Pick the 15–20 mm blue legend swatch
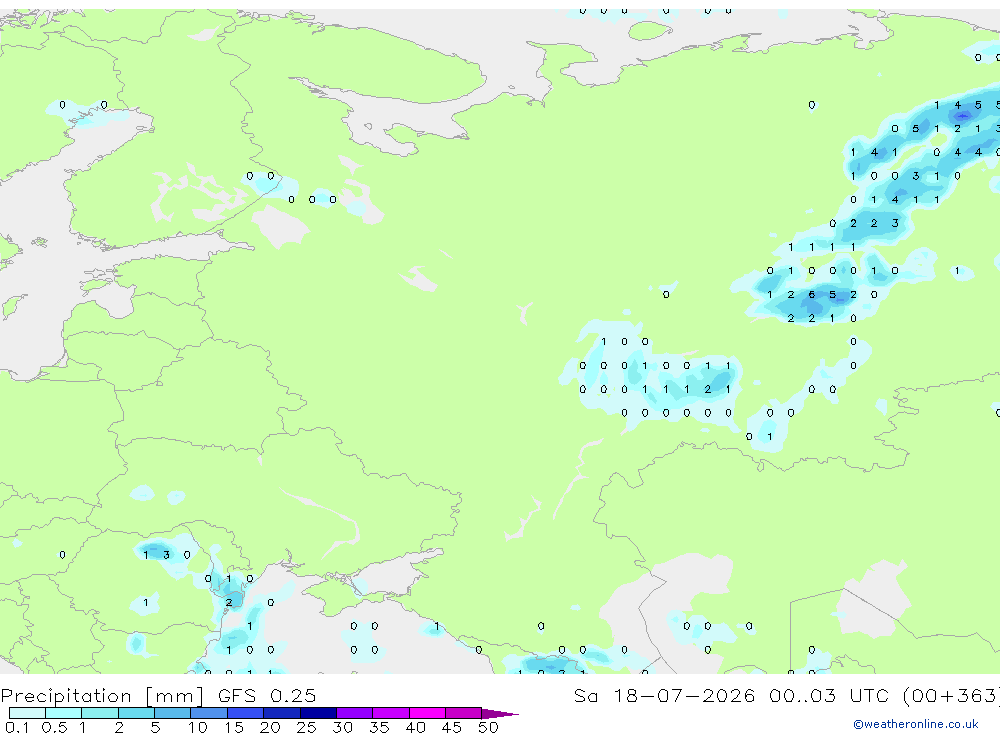Screen dimensions: 1000x733 click(x=246, y=713)
